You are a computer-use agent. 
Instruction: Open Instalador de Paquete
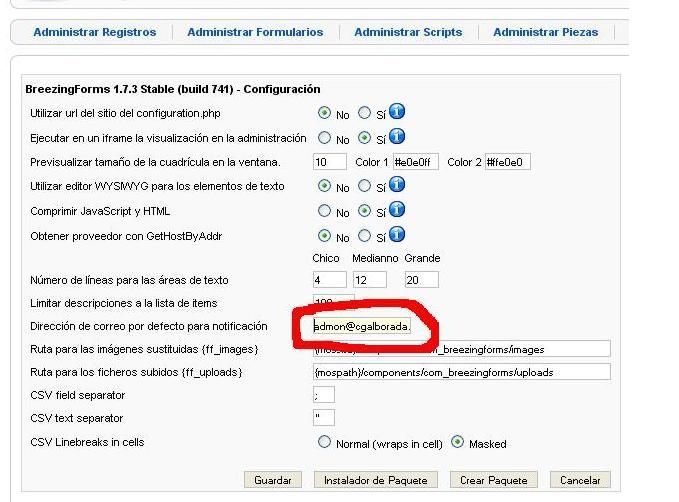tap(375, 480)
